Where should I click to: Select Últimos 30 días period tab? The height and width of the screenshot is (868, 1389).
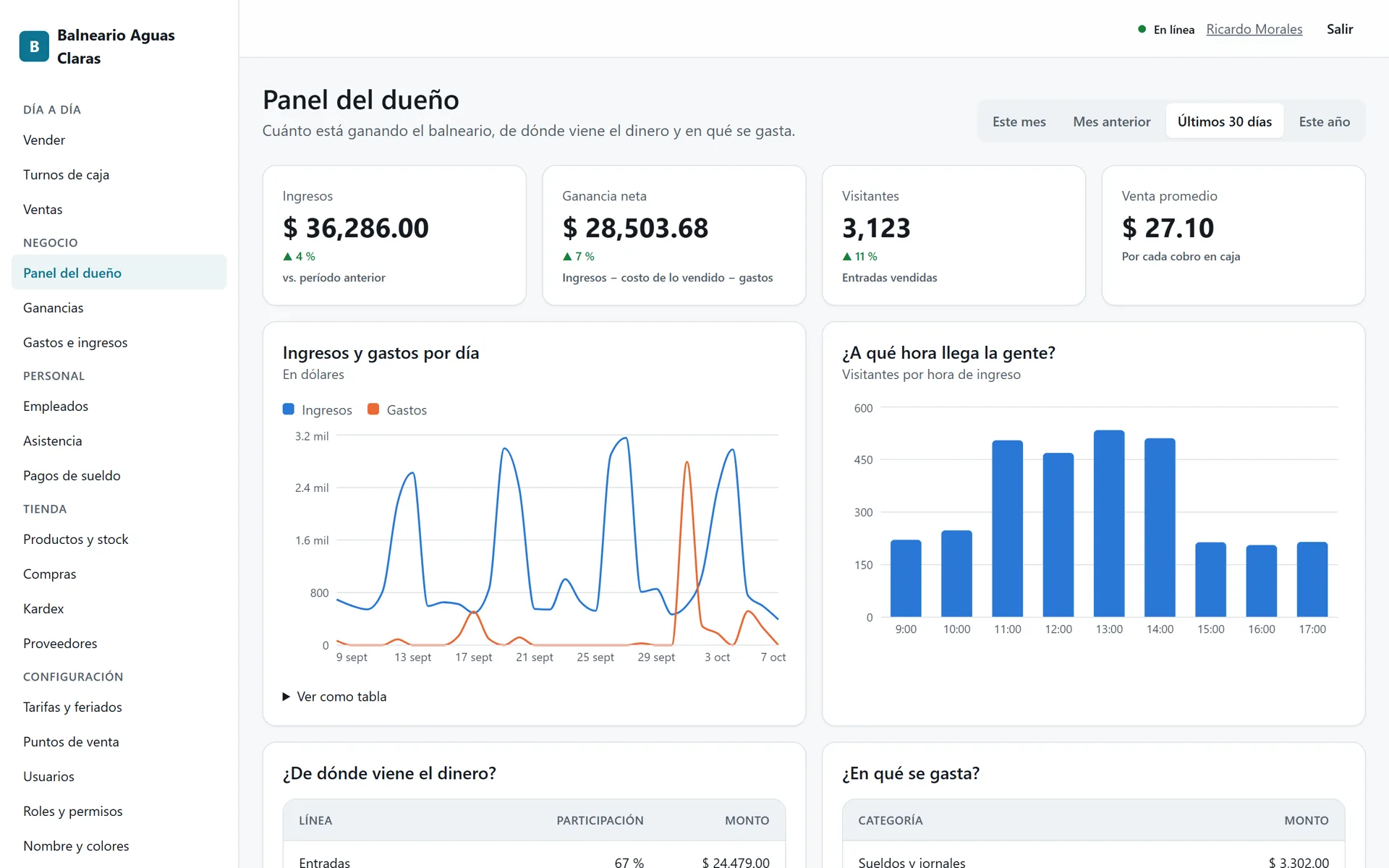pyautogui.click(x=1224, y=122)
